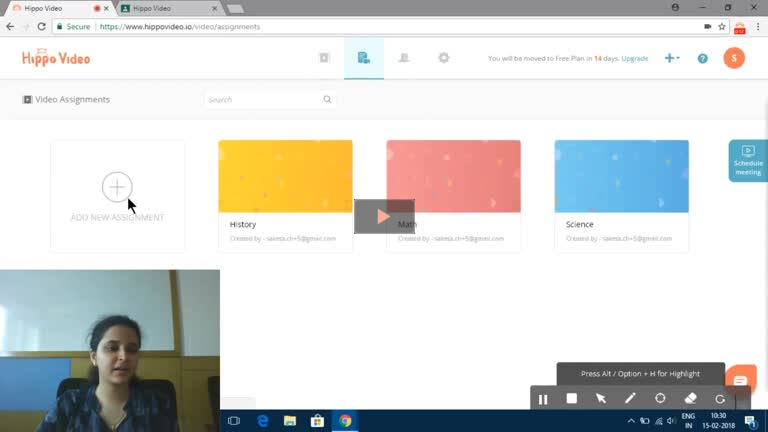Select the video assignments nav icon
768x432 pixels.
coord(363,58)
